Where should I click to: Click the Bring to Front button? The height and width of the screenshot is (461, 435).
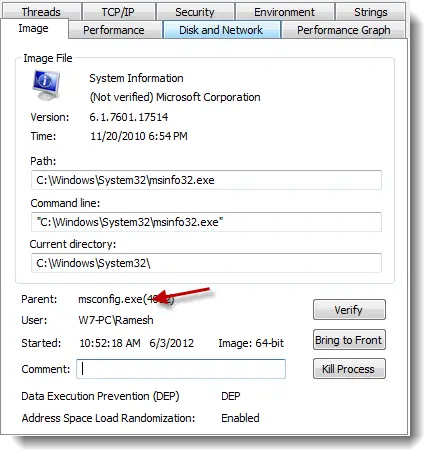click(x=349, y=340)
